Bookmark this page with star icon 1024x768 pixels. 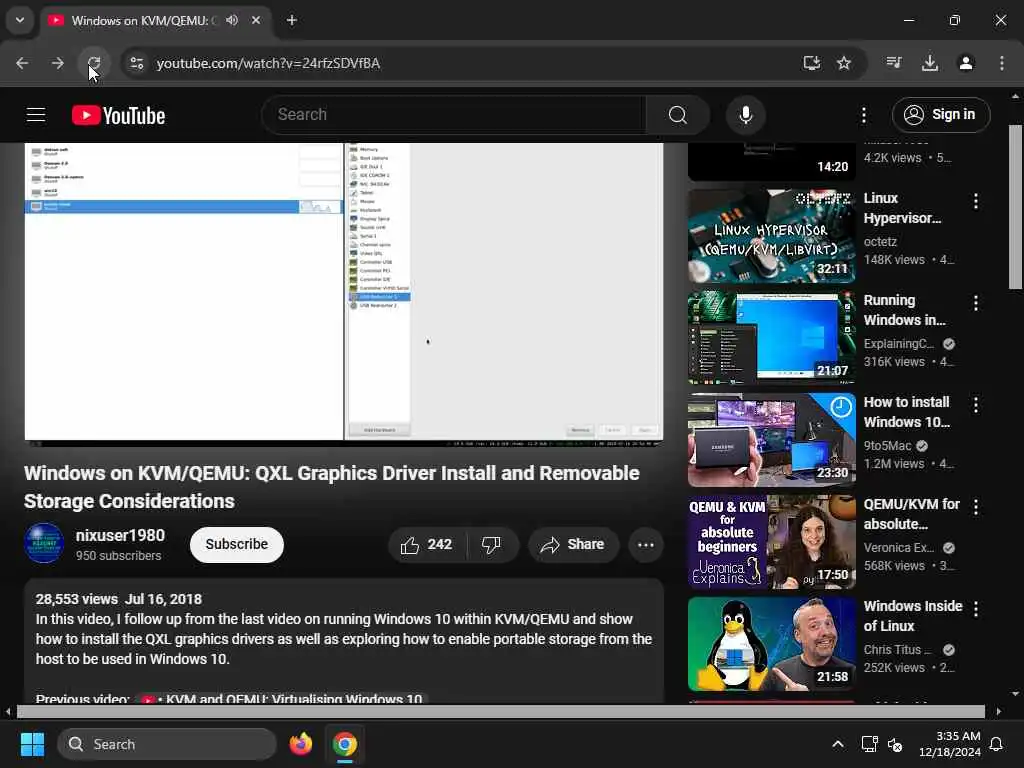tap(844, 63)
